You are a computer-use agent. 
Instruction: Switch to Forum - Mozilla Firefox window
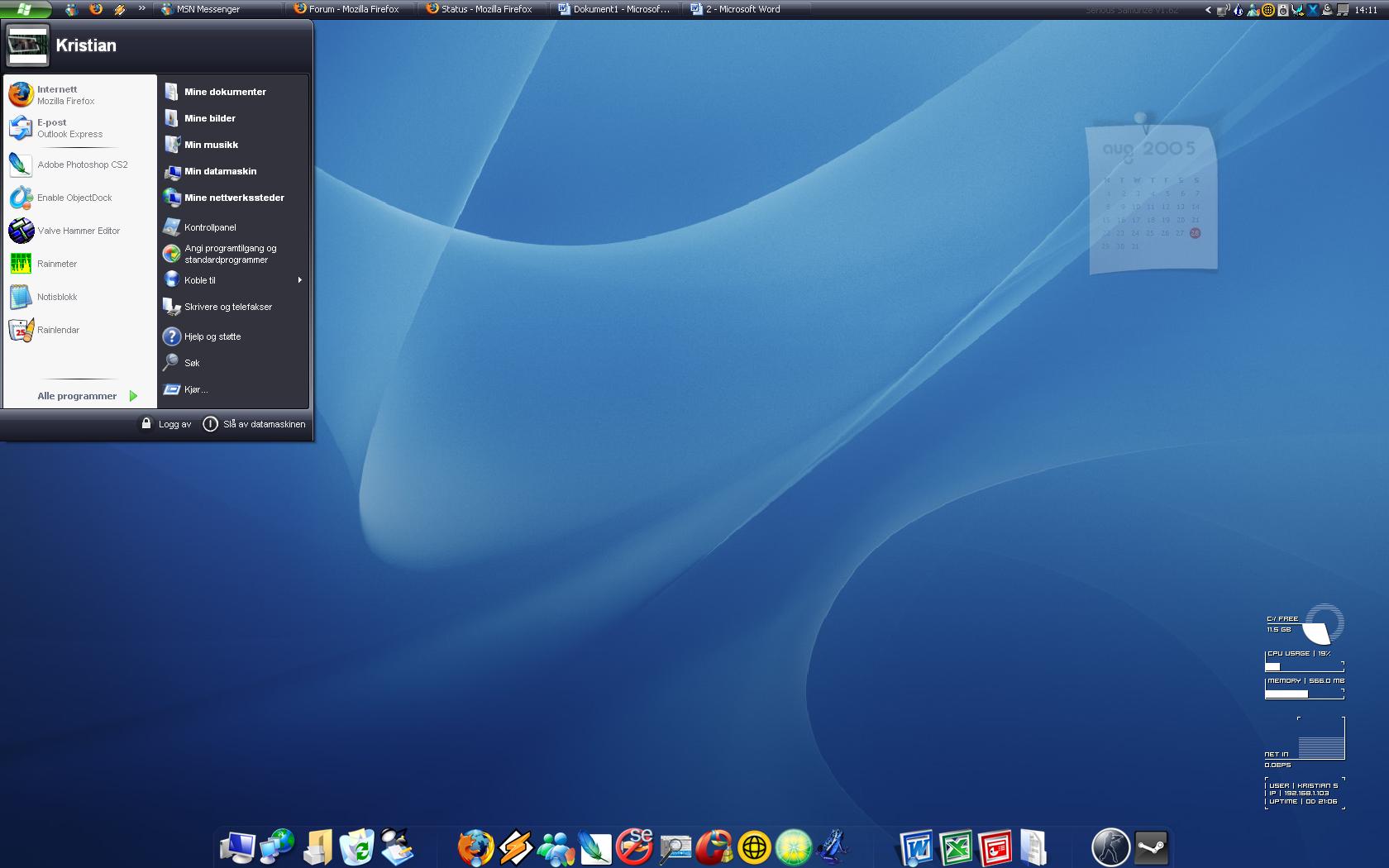click(351, 9)
